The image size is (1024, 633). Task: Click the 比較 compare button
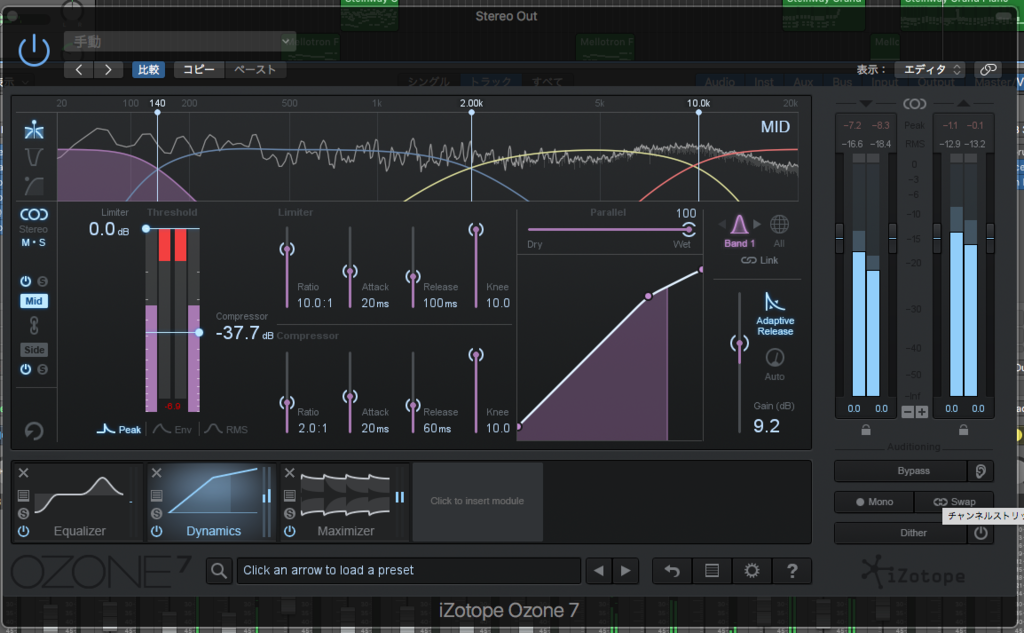[x=148, y=69]
